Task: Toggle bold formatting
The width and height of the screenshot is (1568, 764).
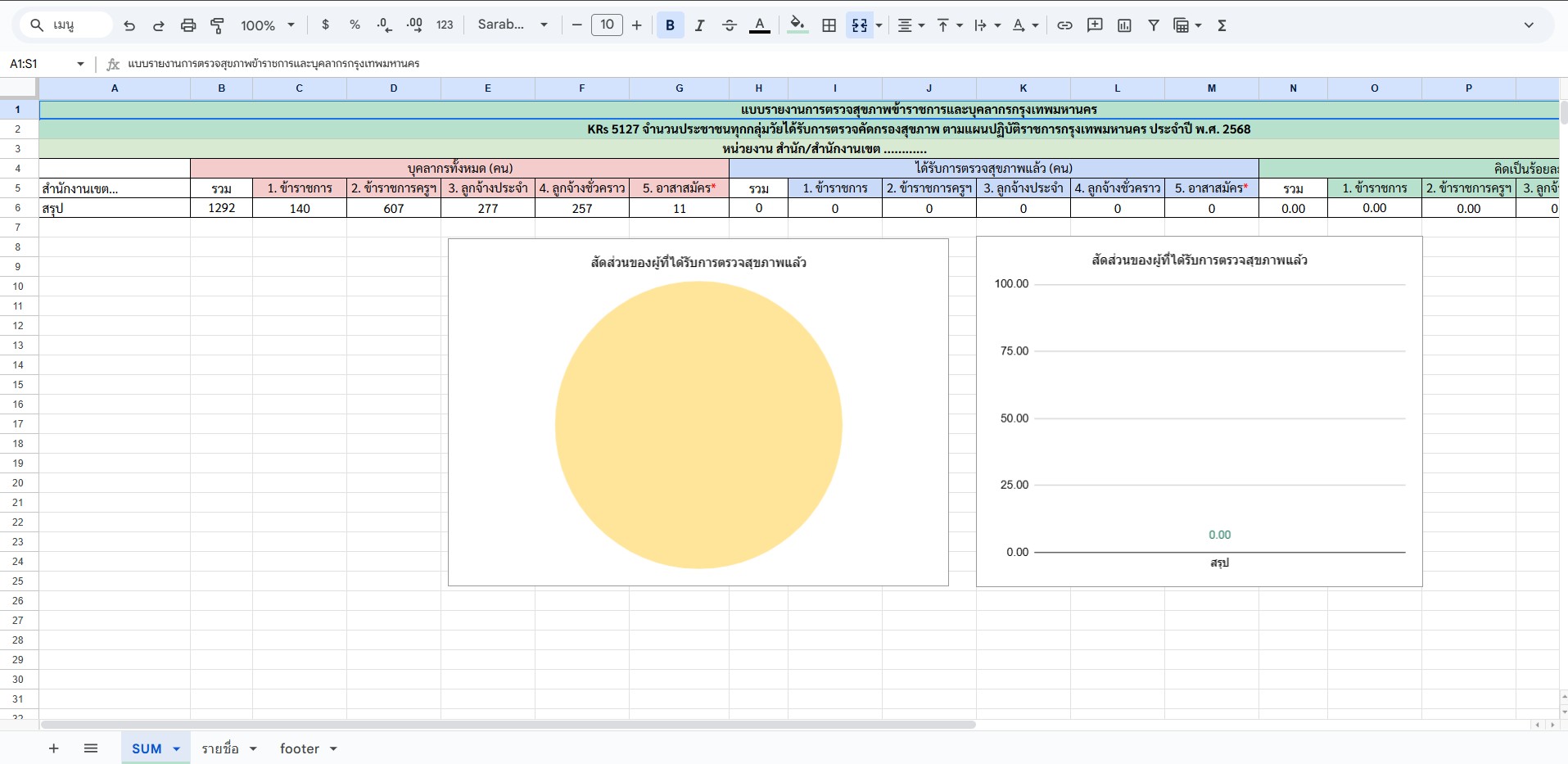Action: (x=671, y=25)
